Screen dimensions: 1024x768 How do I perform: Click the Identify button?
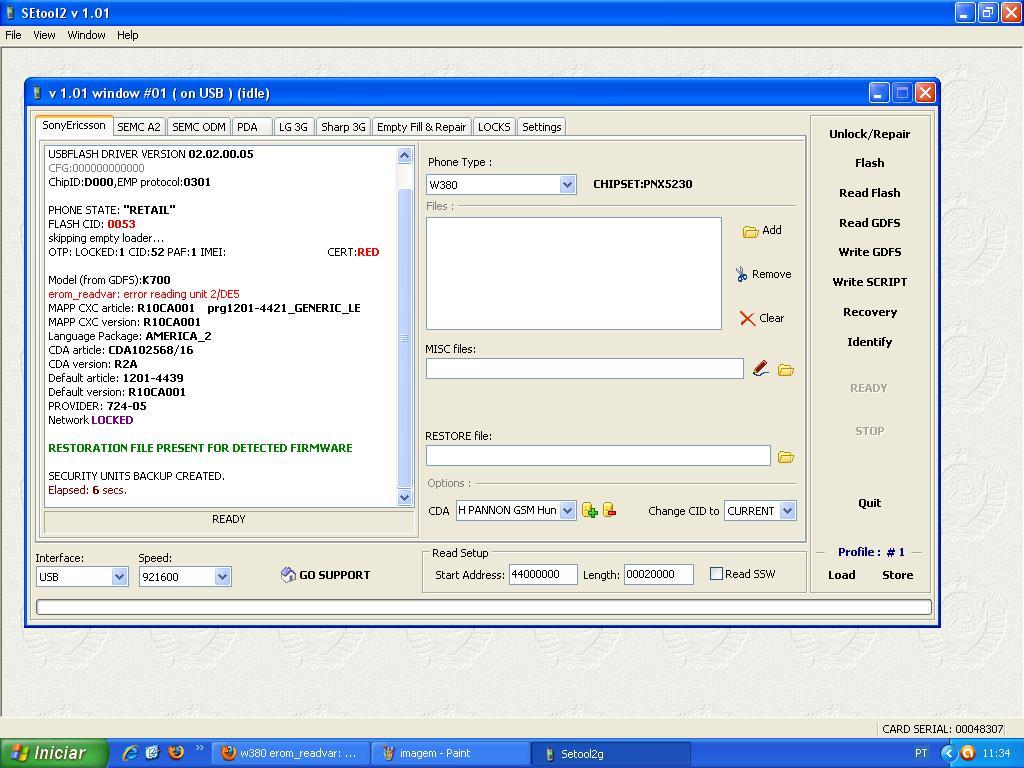(x=869, y=342)
